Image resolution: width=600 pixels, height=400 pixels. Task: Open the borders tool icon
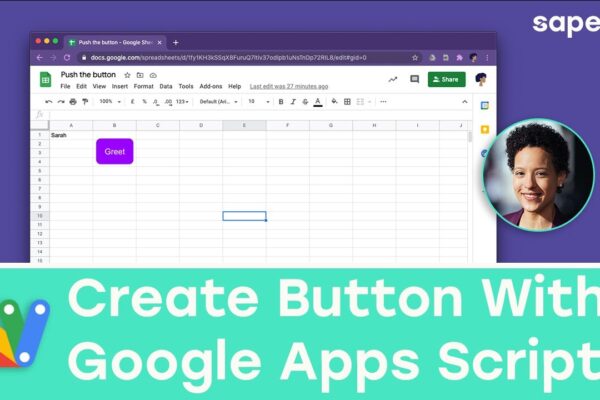(x=347, y=102)
